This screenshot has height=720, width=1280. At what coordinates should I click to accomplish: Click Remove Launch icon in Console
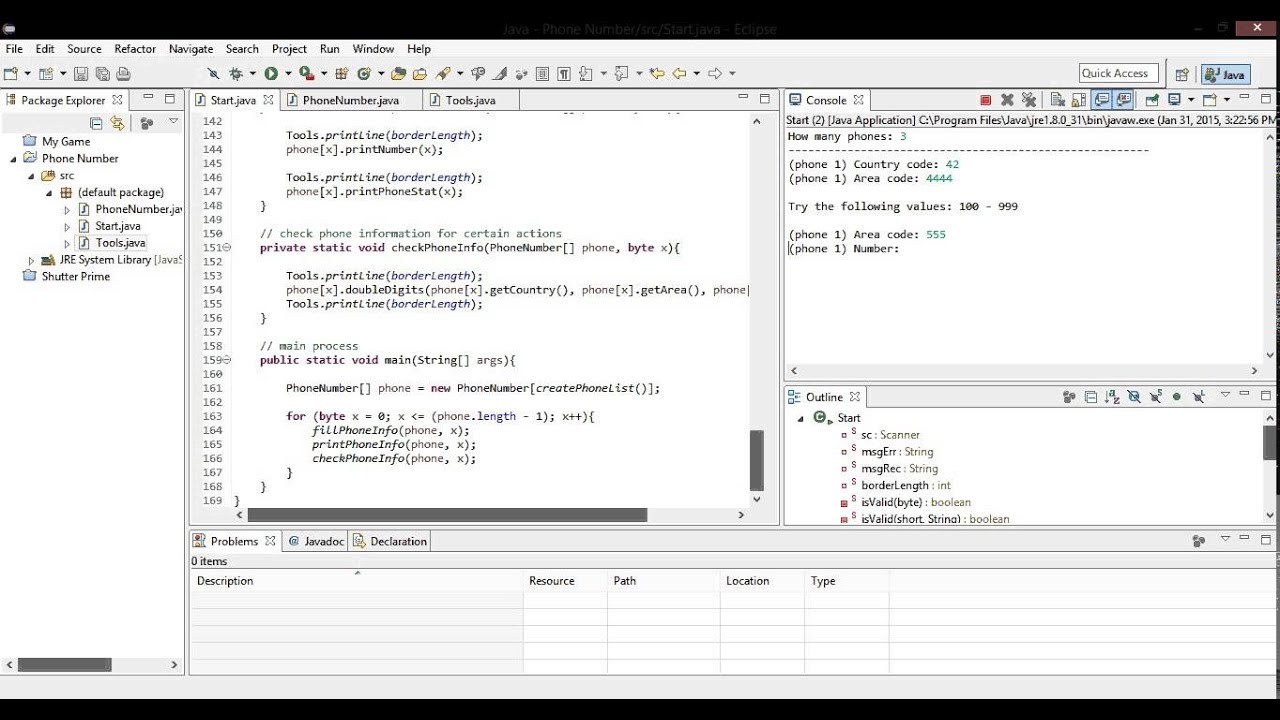tap(1007, 100)
